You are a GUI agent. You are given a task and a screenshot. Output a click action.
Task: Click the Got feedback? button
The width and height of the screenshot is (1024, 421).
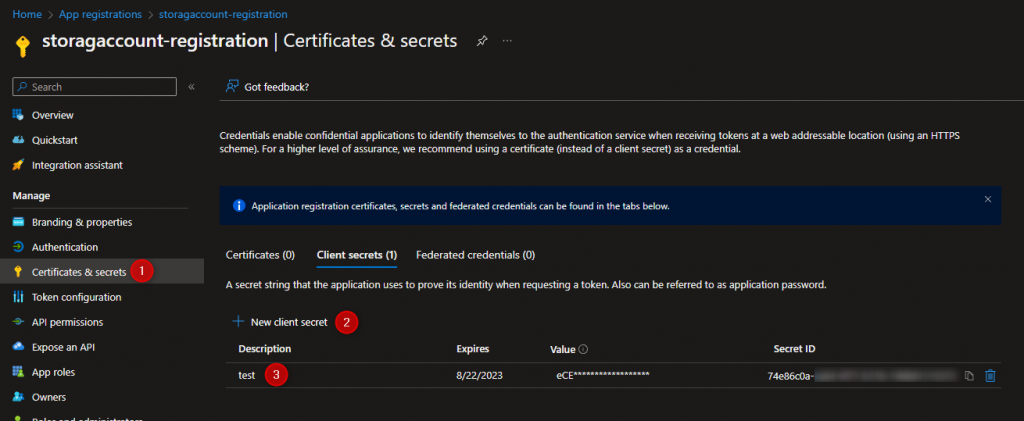268,87
